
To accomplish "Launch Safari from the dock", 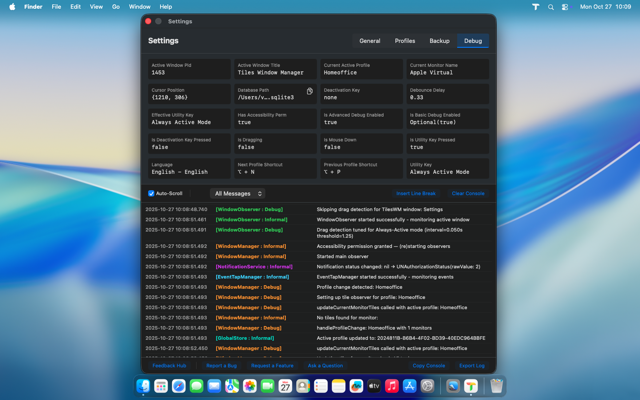I will tap(178, 385).
